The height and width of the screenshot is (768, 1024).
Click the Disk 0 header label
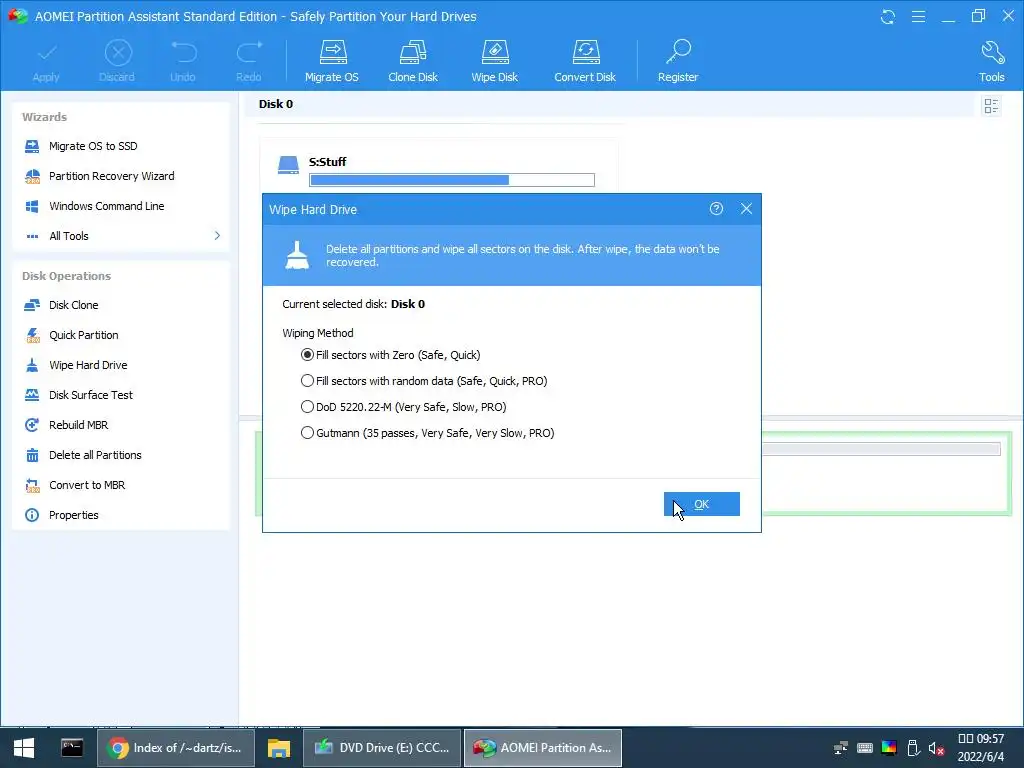pos(276,104)
